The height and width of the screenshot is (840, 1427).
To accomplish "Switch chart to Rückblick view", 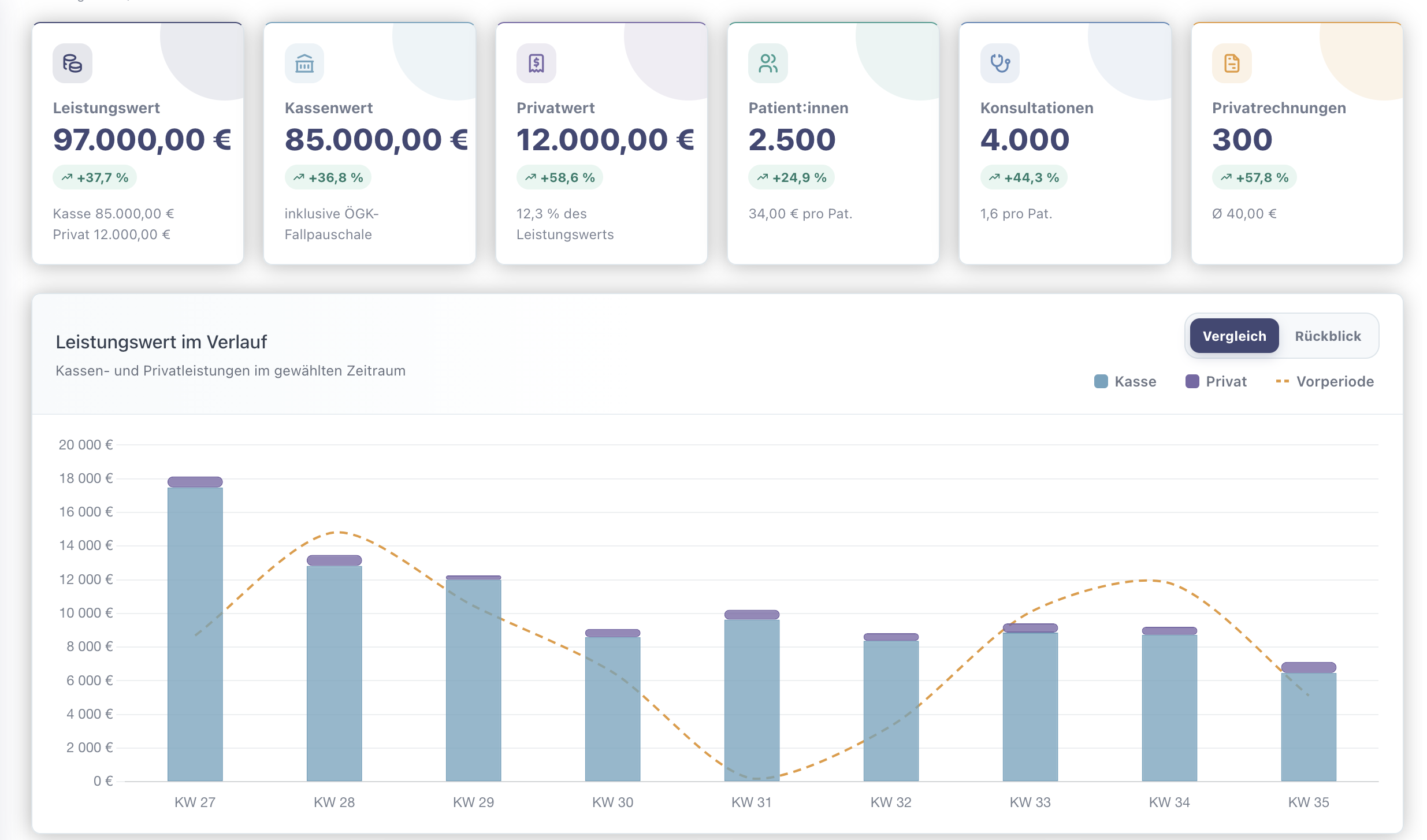I will (1328, 336).
